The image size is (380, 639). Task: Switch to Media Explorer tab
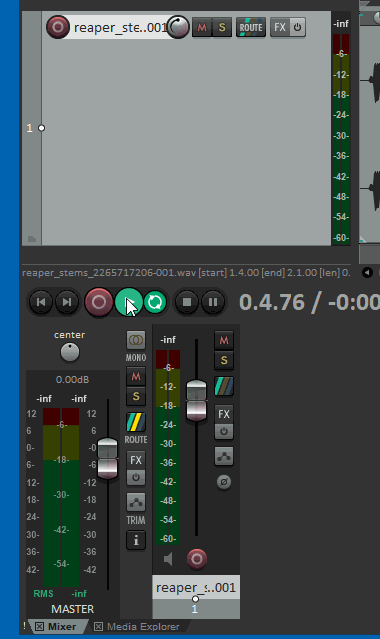coord(143,626)
